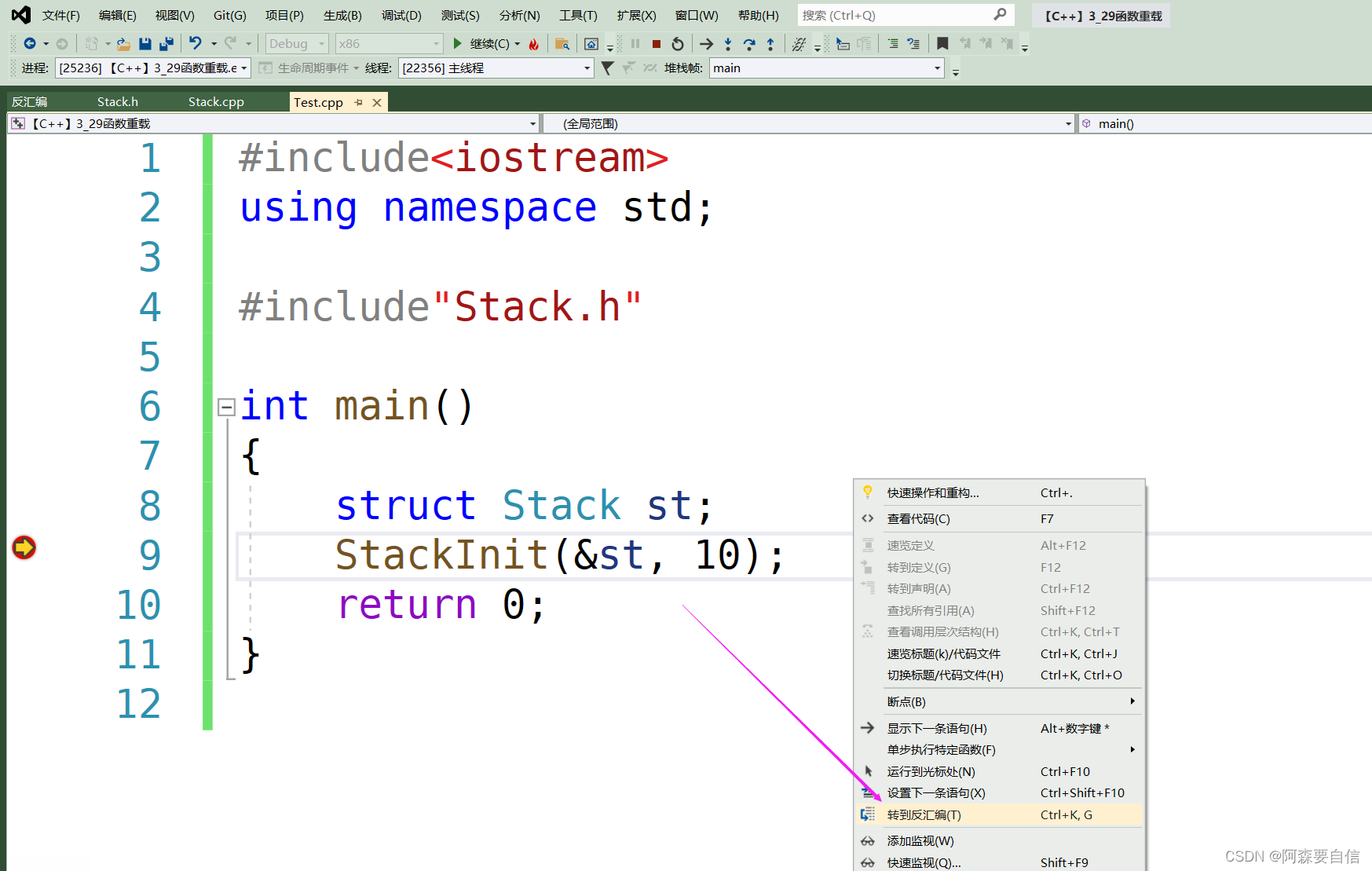This screenshot has height=871, width=1372.
Task: Open the process selection dropdown
Action: point(153,68)
